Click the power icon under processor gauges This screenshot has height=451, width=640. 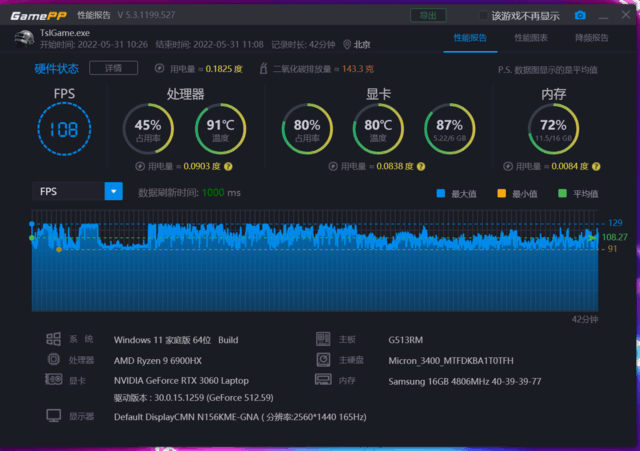[x=140, y=167]
